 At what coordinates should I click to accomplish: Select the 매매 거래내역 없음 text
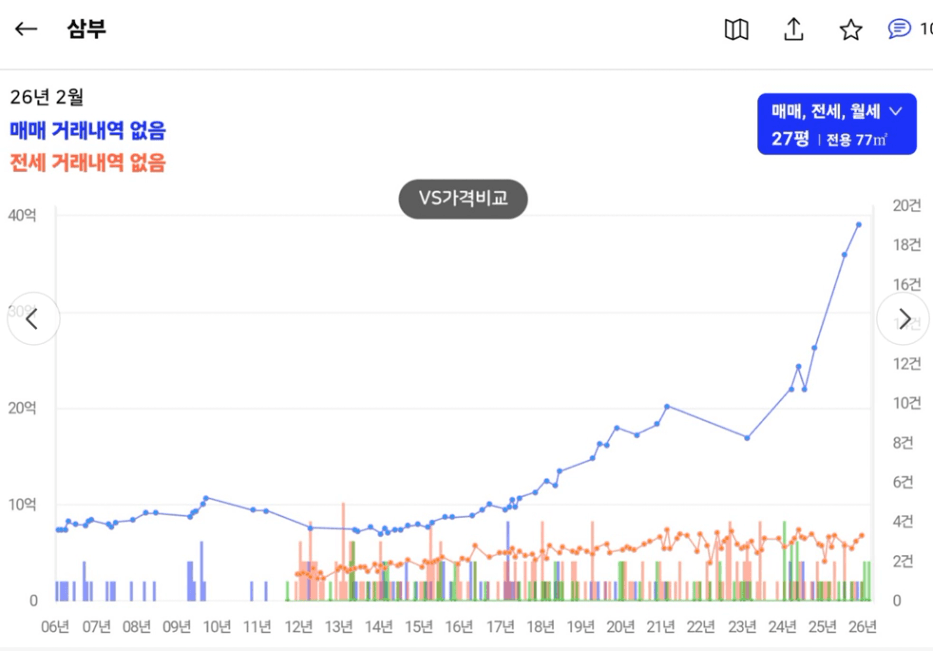click(88, 130)
